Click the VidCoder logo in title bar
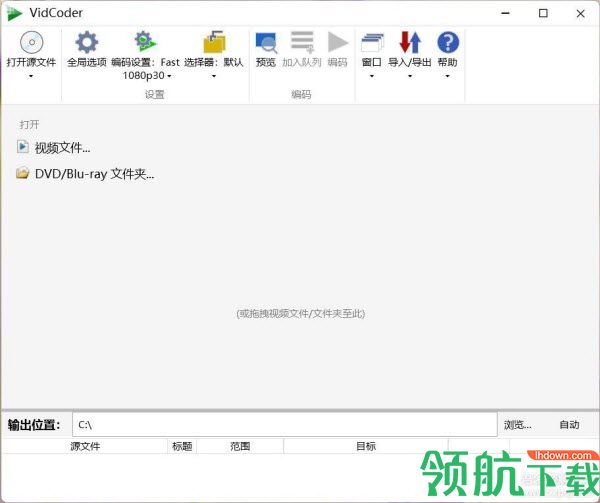The height and width of the screenshot is (503, 600). pos(14,13)
